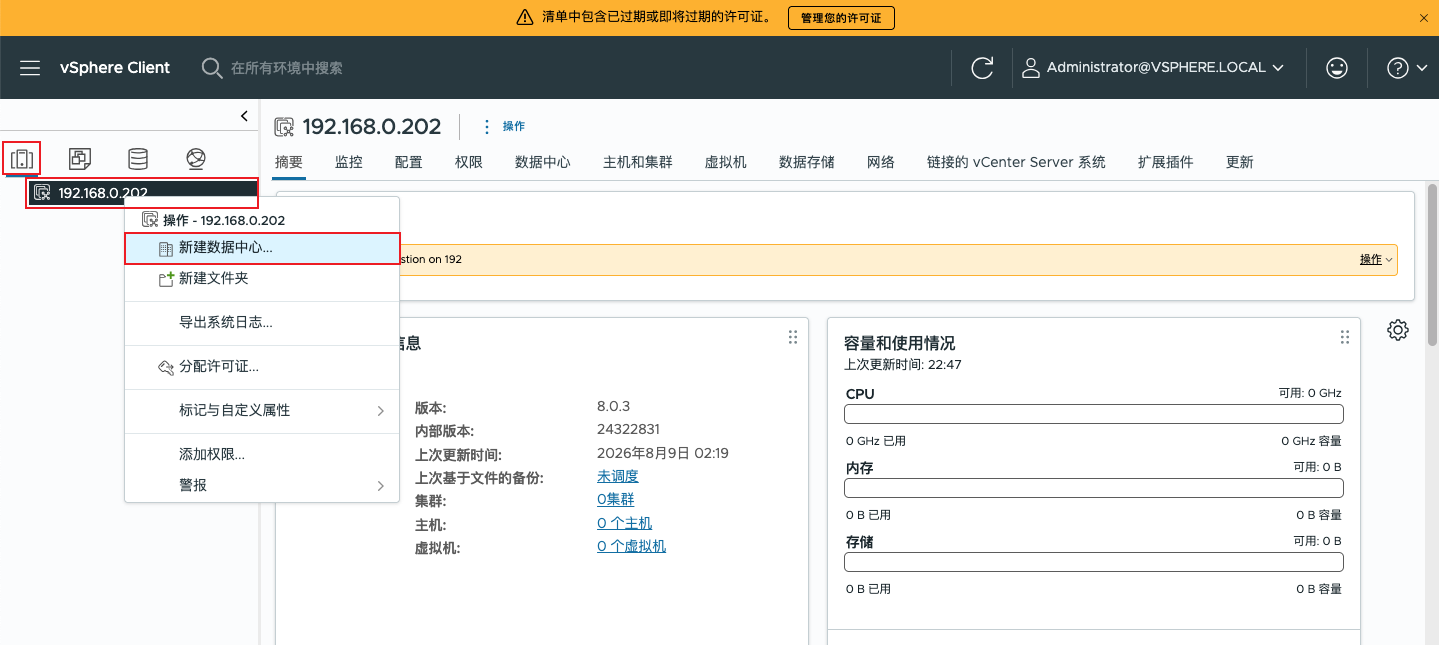Open the 0 个虚拟机 link
Viewport: 1439px width, 645px height.
[632, 546]
